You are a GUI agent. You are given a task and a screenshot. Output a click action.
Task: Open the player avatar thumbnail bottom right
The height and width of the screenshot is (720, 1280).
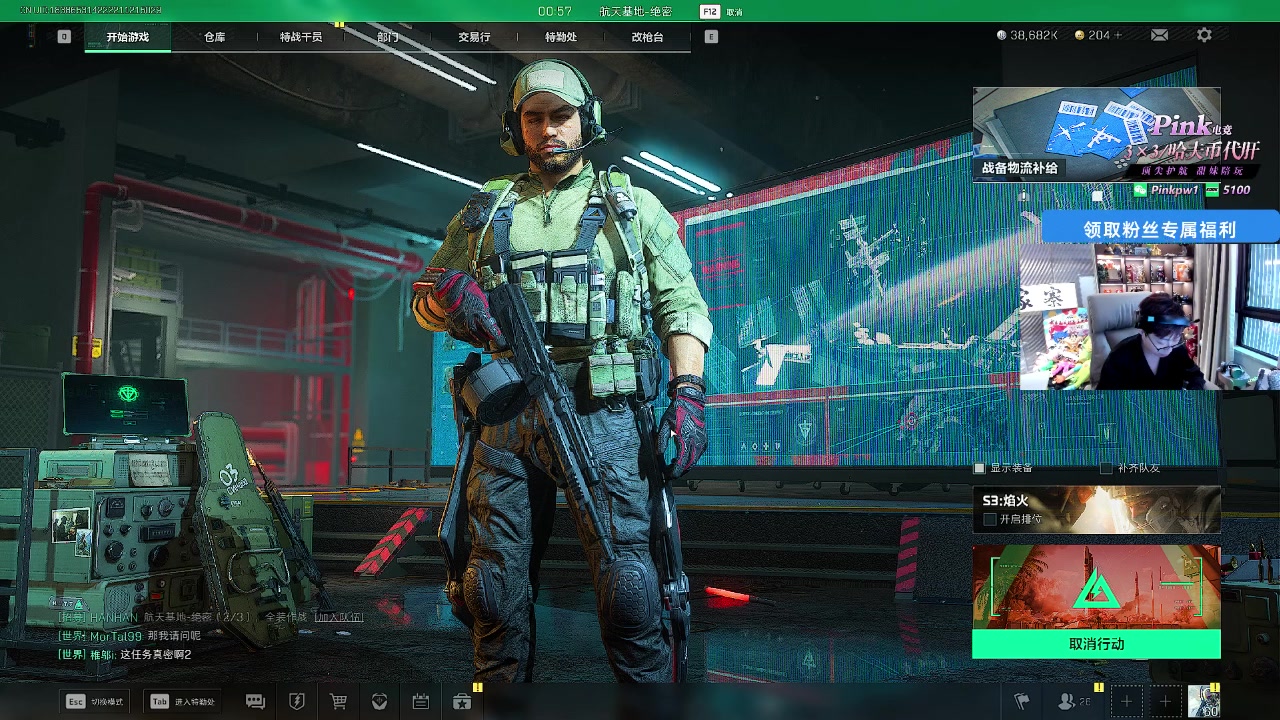tap(1203, 701)
